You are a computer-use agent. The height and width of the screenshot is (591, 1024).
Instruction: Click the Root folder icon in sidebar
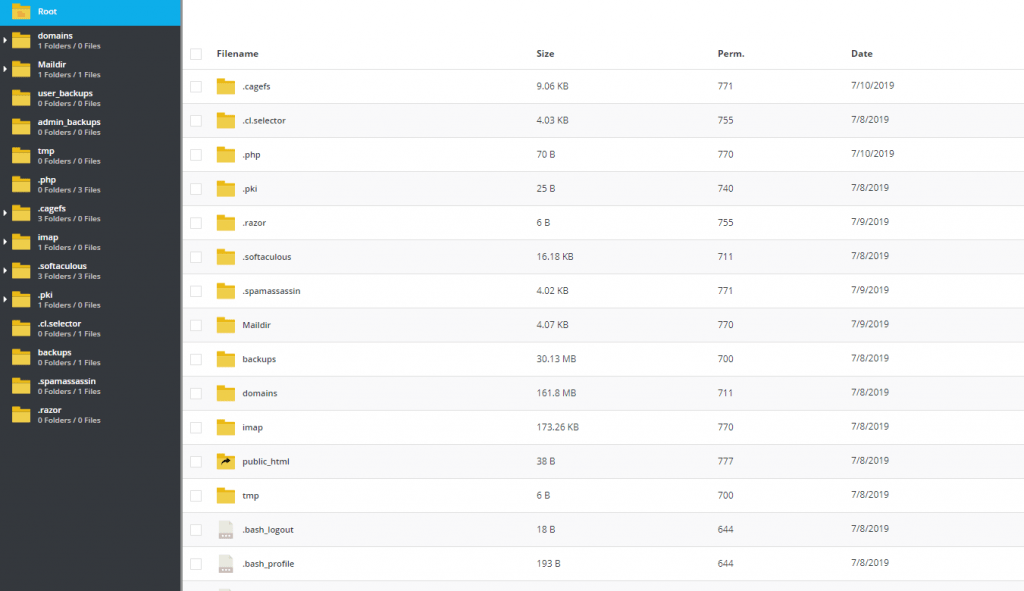pos(22,12)
